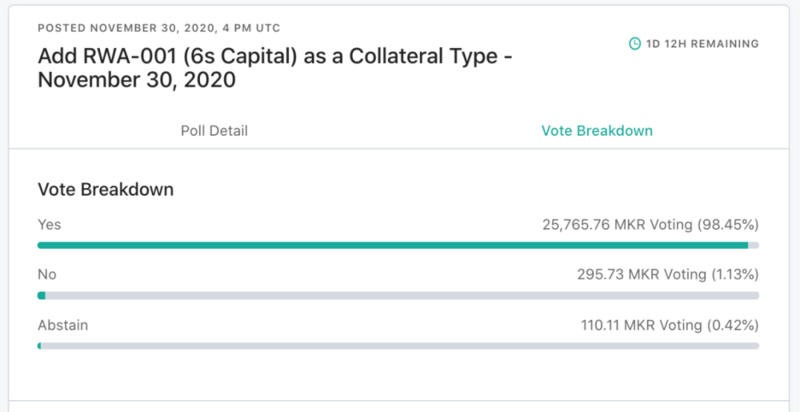Click the Abstain vote progress bar
800x412 pixels.
(398, 346)
